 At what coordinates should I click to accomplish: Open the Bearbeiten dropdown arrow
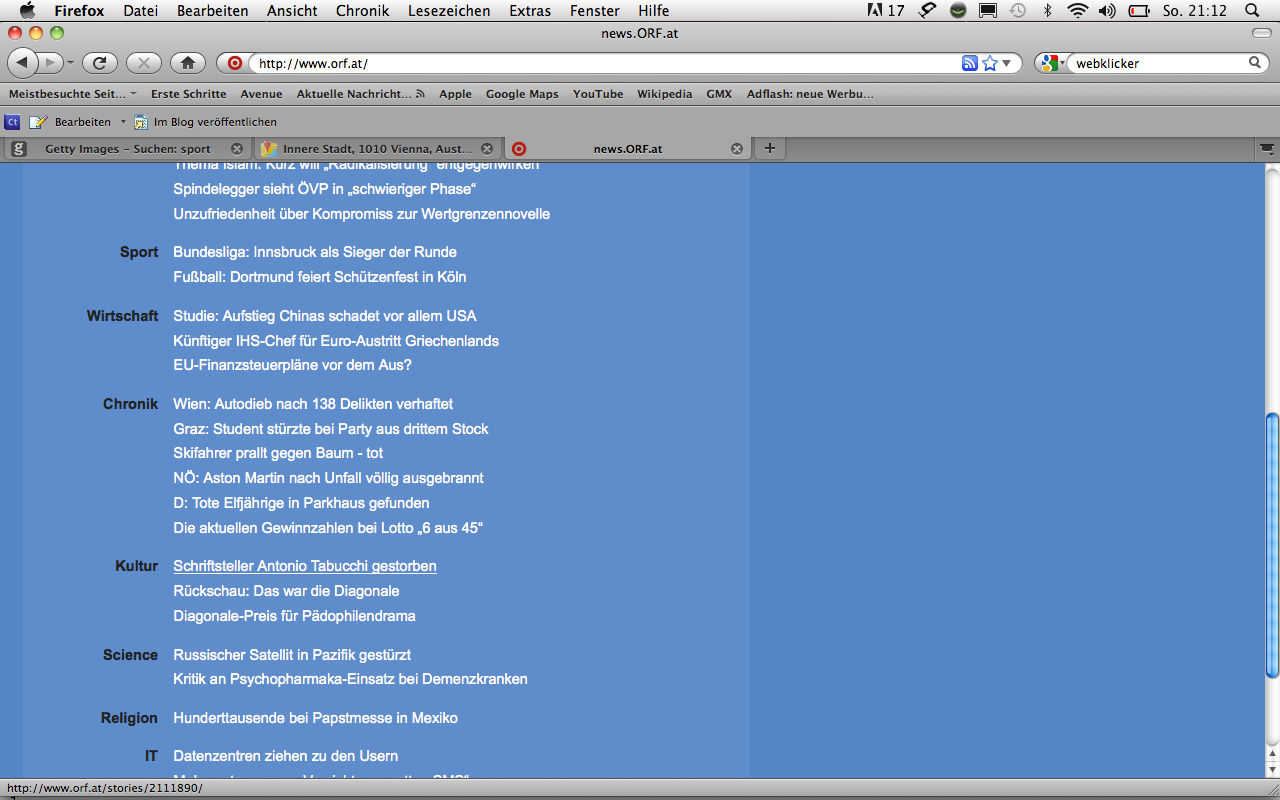[123, 122]
